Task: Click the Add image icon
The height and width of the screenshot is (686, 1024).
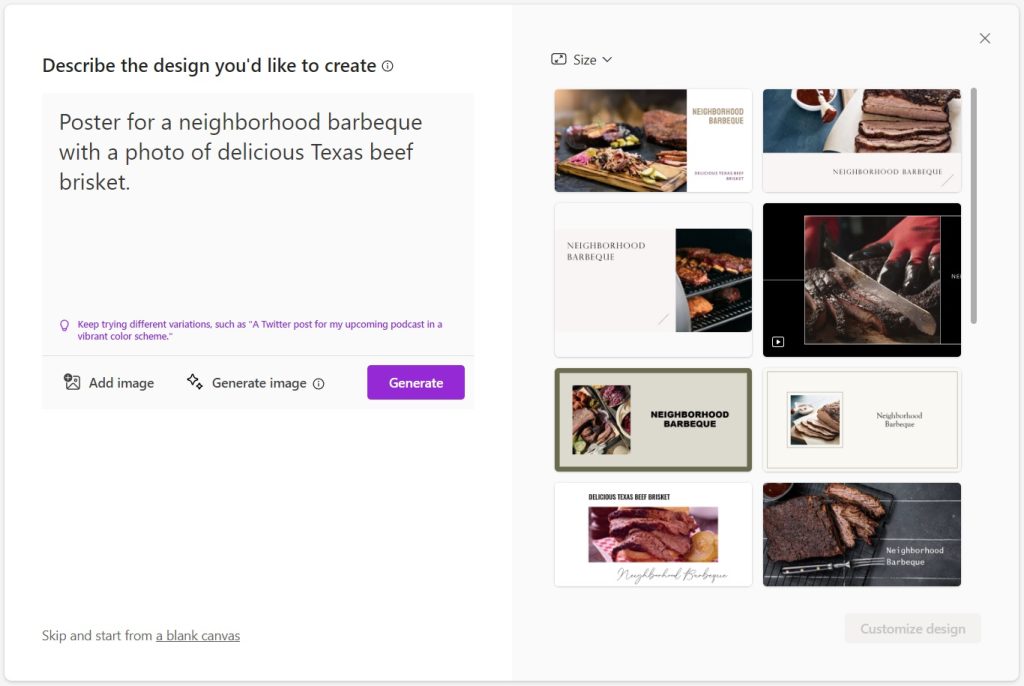Action: click(72, 382)
